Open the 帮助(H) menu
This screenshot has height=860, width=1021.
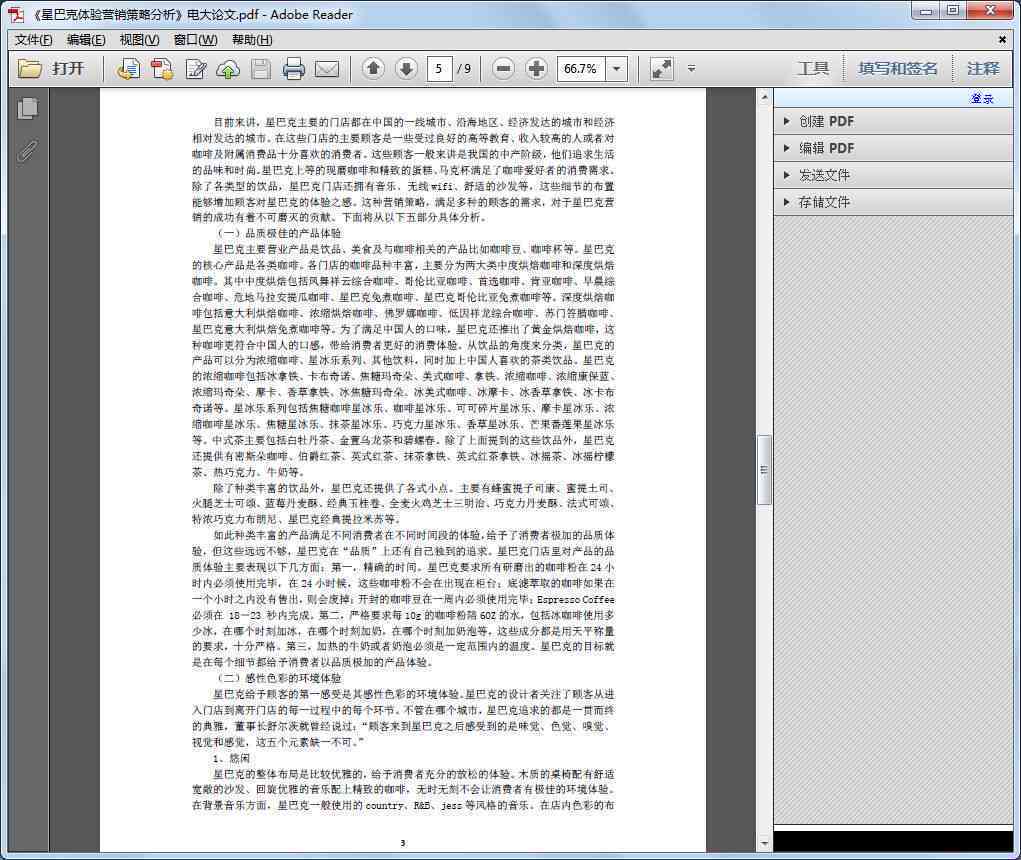pyautogui.click(x=252, y=40)
